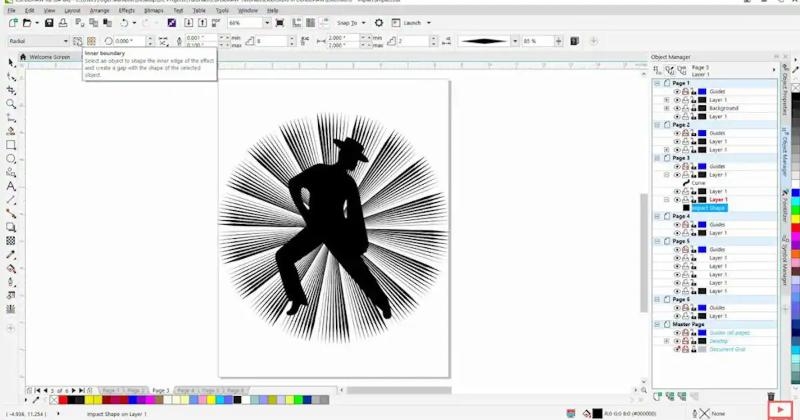The width and height of the screenshot is (800, 420).
Task: Collapse the Page 2 tree node
Action: [x=657, y=125]
